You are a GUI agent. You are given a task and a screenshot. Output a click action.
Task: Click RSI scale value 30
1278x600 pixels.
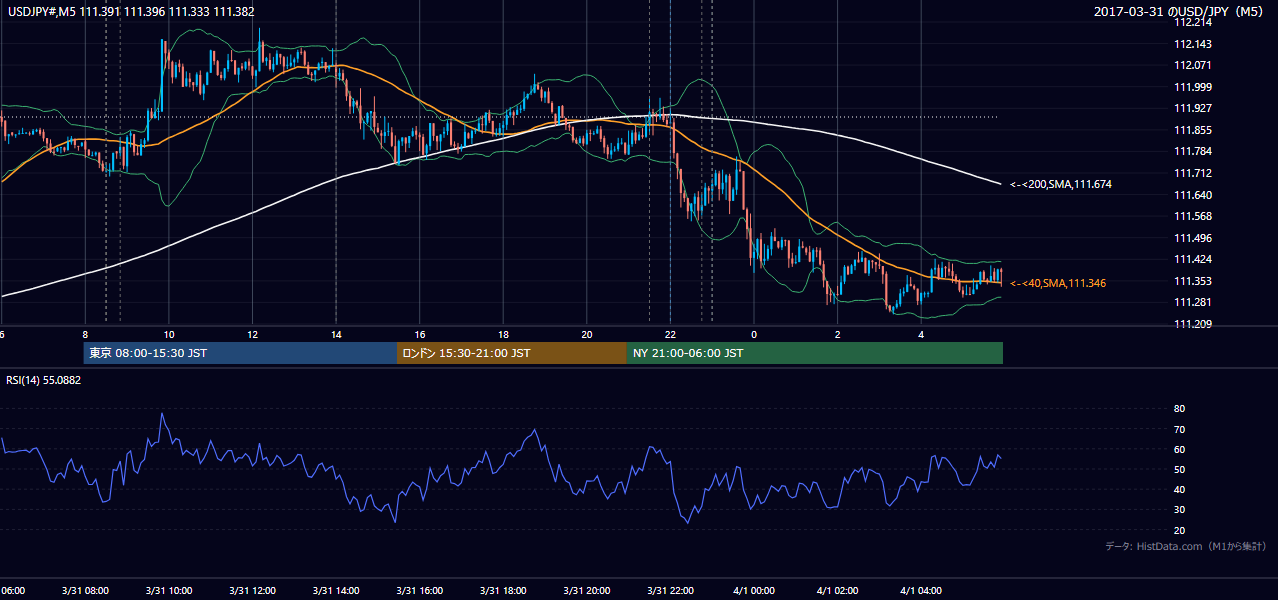coord(1180,510)
